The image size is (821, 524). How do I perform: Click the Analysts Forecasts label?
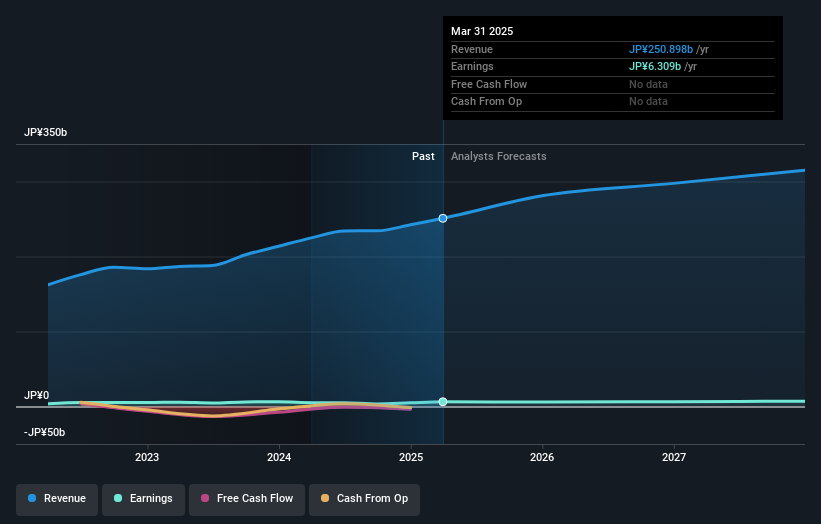point(498,157)
